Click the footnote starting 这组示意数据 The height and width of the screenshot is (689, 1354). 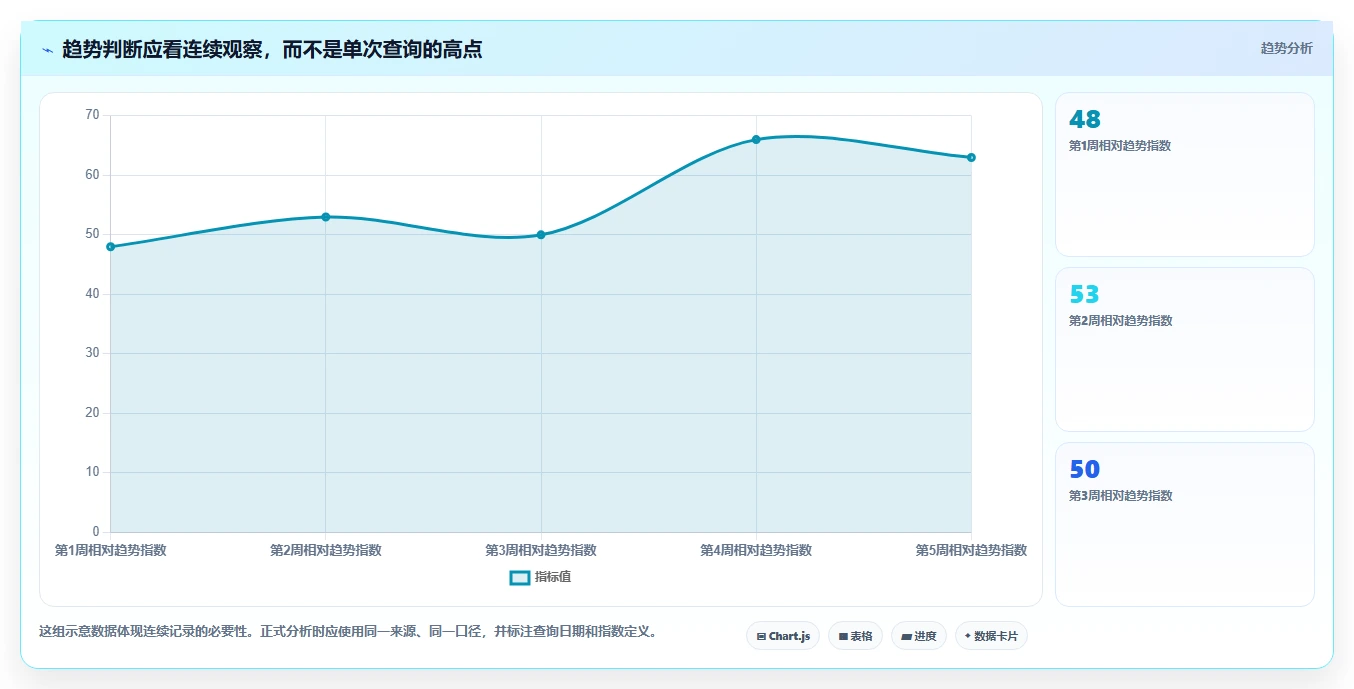point(350,632)
